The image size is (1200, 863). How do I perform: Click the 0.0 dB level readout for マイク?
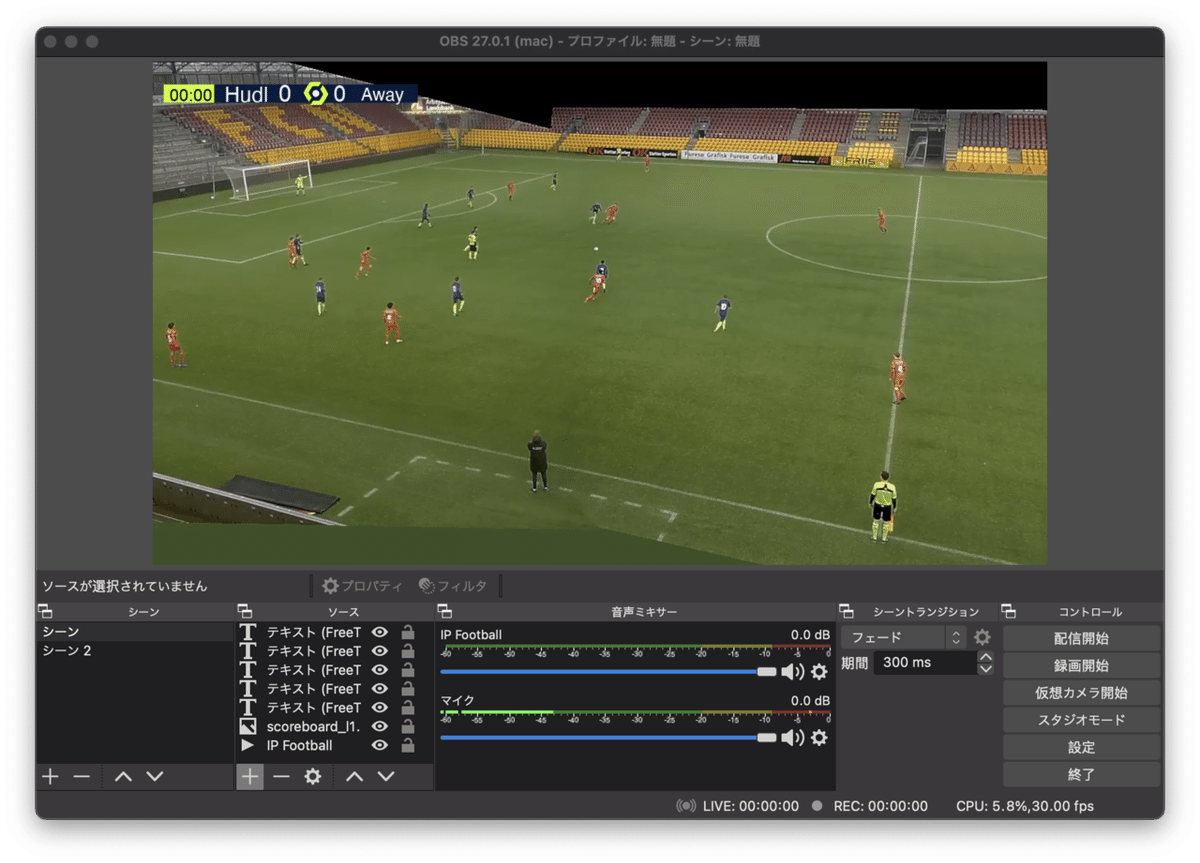(x=810, y=701)
